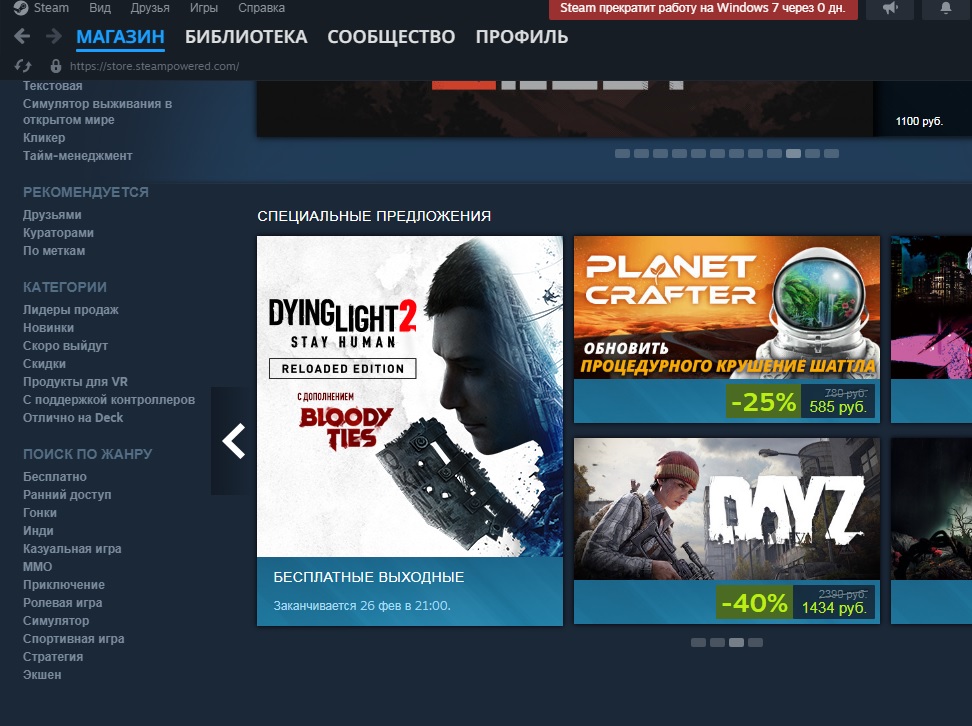This screenshot has height=726, width=972.
Task: Open Симулятор выживания в открытом мире link
Action: coord(97,112)
